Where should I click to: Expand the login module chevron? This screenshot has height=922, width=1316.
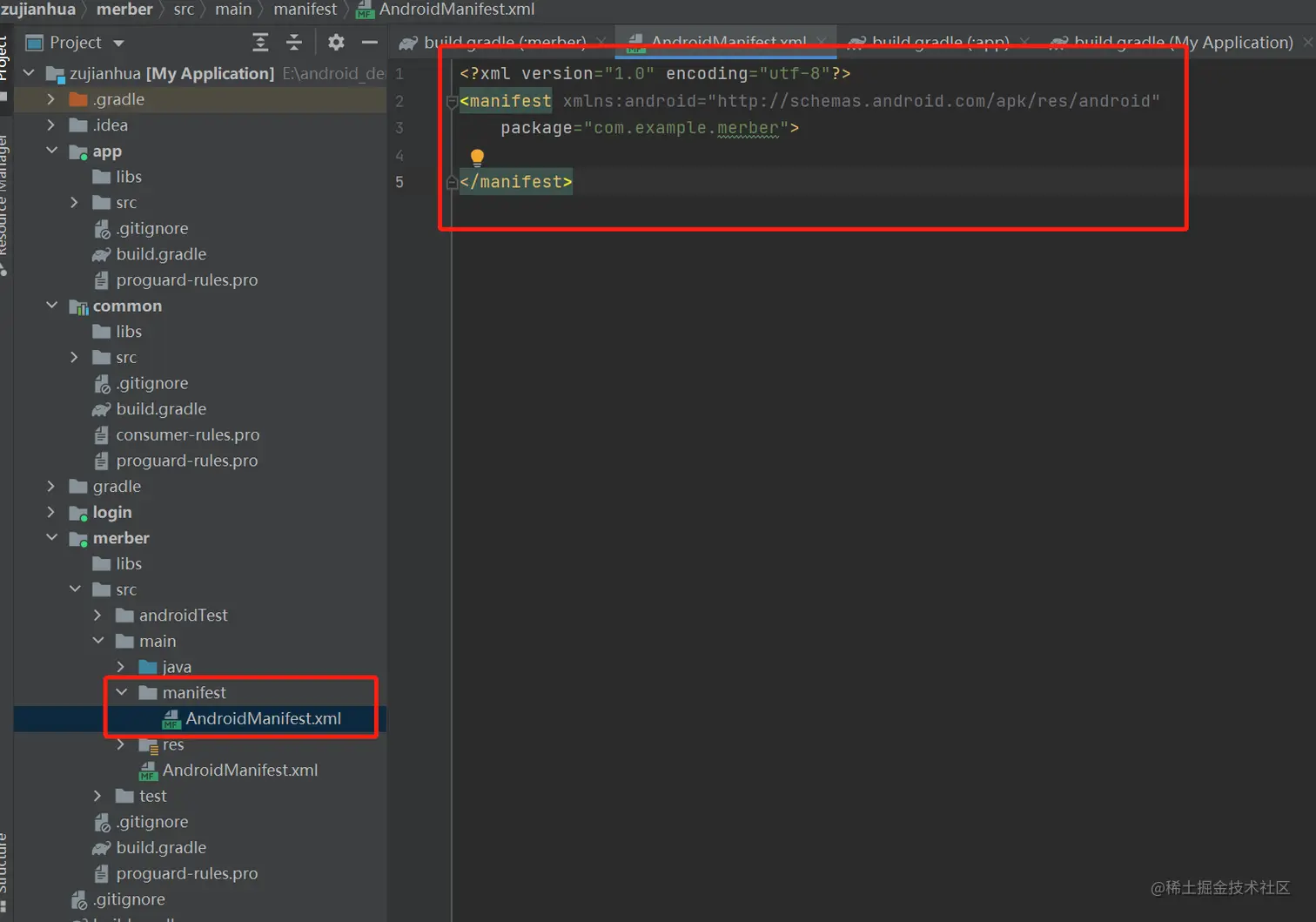click(x=51, y=512)
